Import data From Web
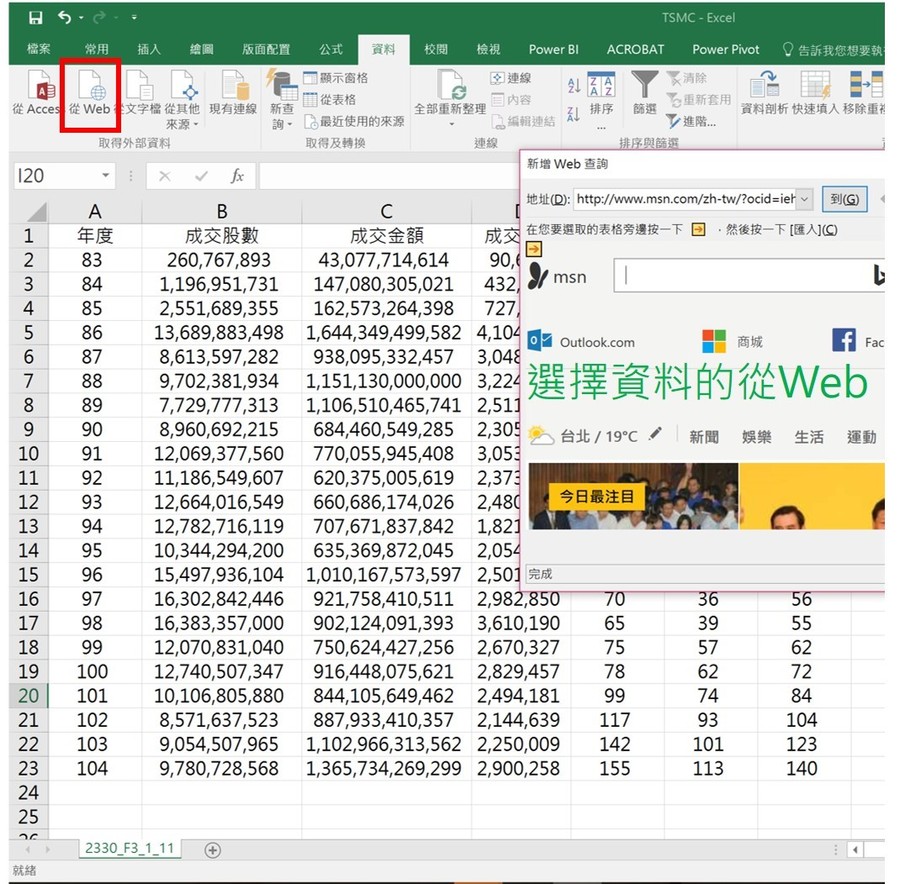The width and height of the screenshot is (900, 884). 90,92
